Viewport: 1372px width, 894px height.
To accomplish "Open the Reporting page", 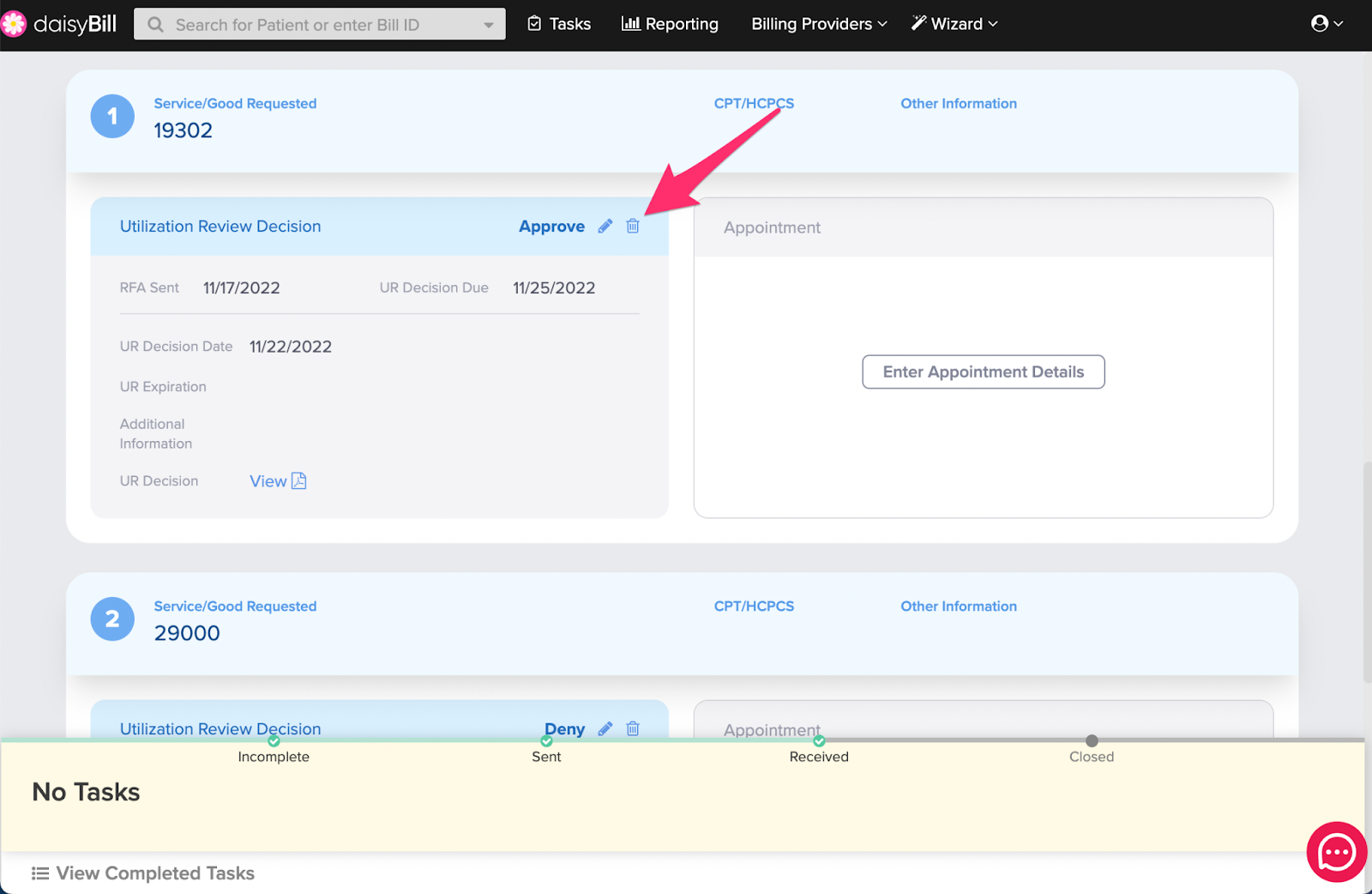I will (x=670, y=24).
